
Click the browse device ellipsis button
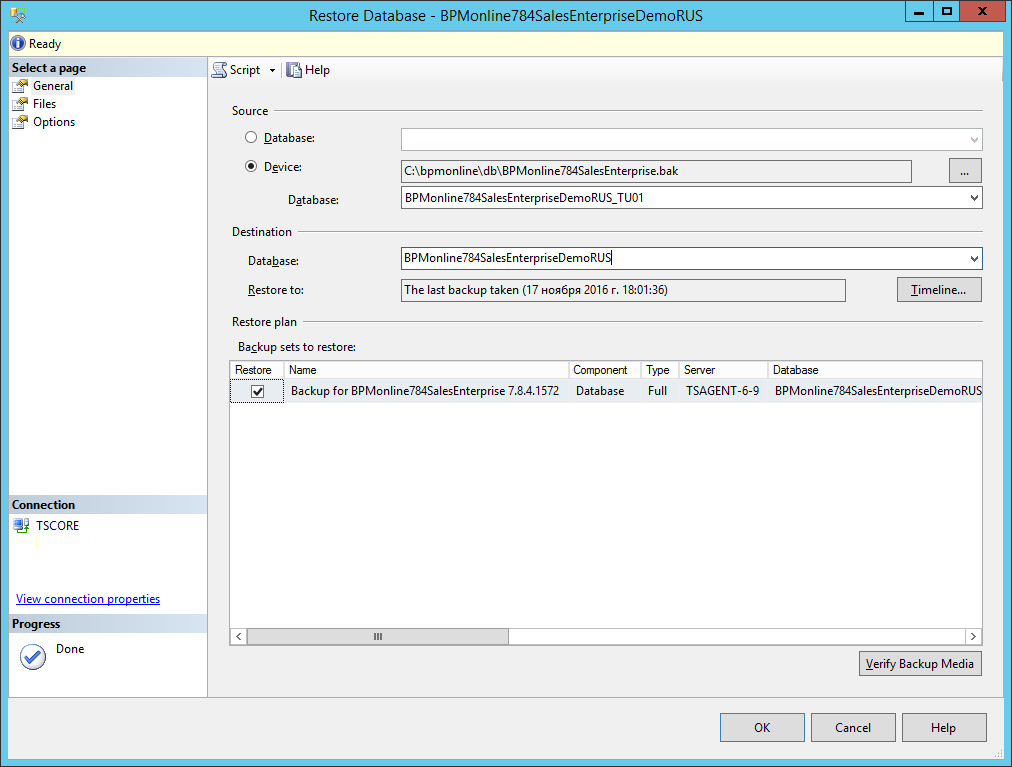[x=964, y=171]
